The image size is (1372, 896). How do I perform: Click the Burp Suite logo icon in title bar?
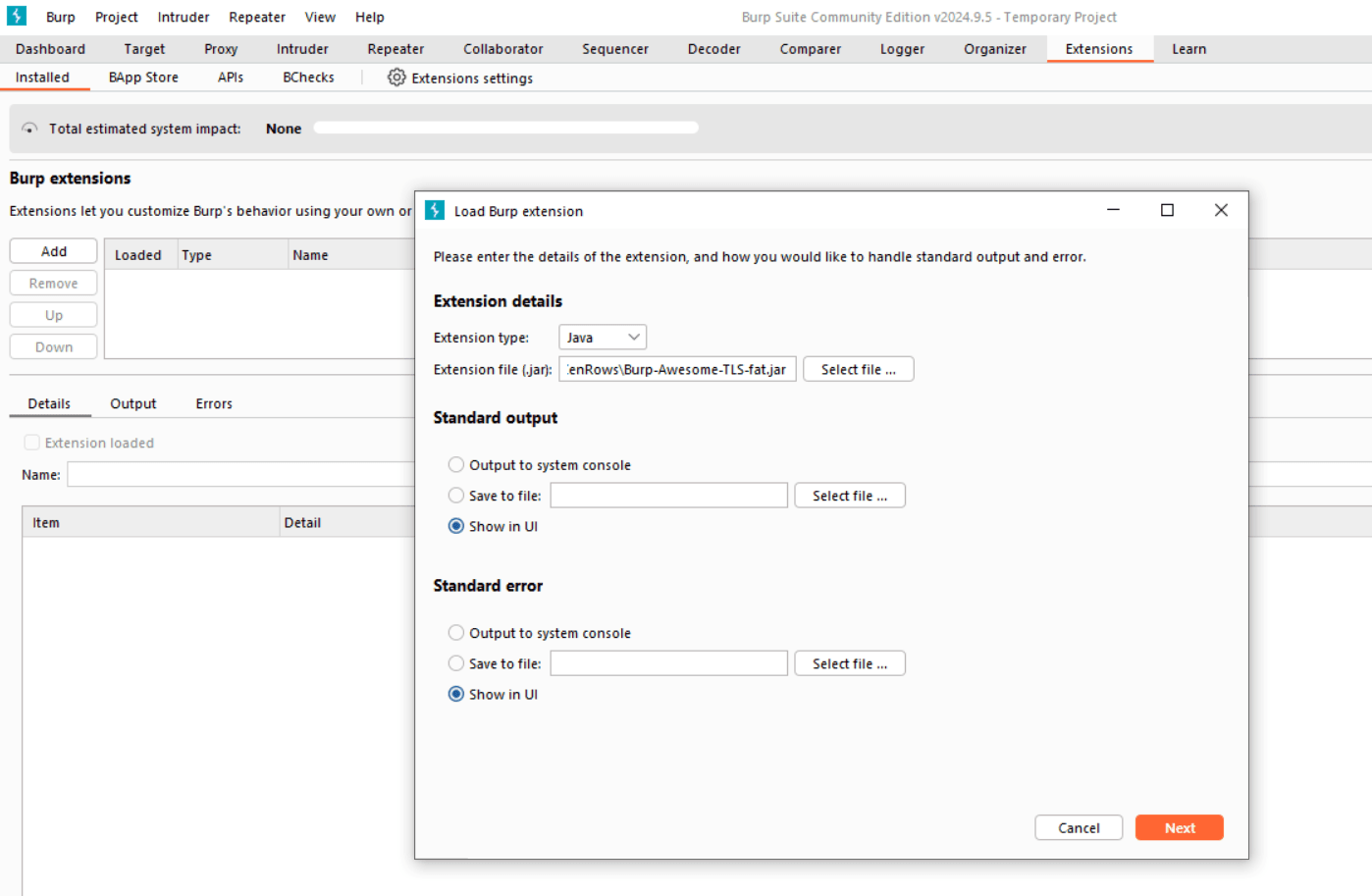pyautogui.click(x=17, y=16)
